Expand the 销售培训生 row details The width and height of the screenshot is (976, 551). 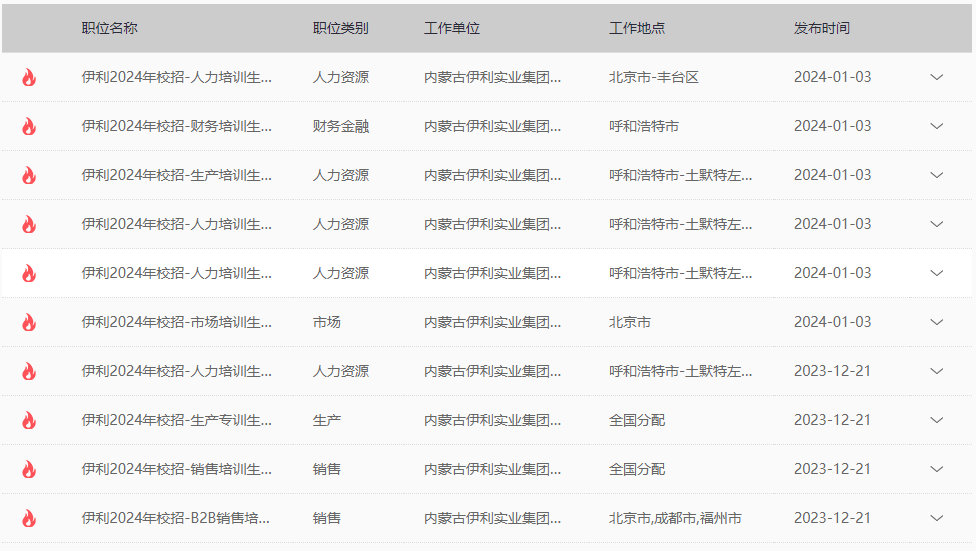(x=937, y=469)
